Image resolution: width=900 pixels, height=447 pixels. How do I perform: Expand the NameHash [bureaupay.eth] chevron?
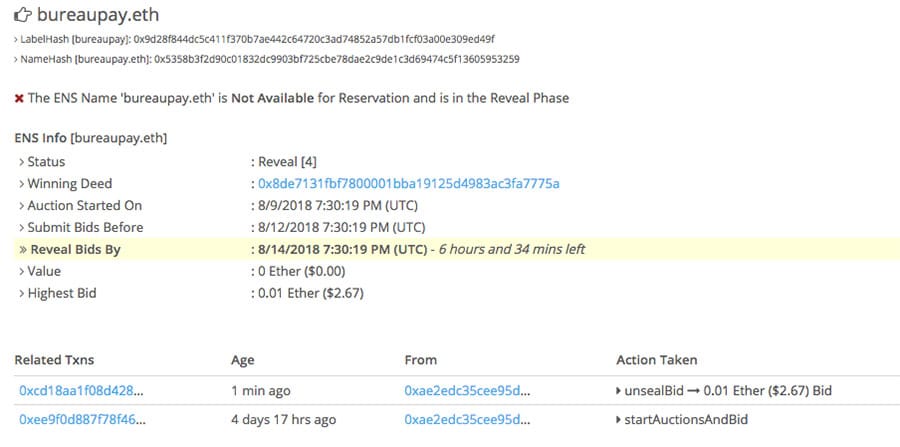(16, 59)
